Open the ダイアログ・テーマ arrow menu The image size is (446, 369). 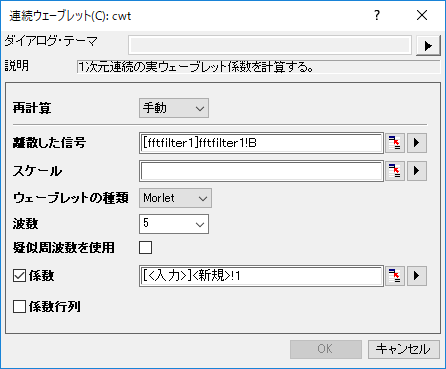click(x=428, y=45)
